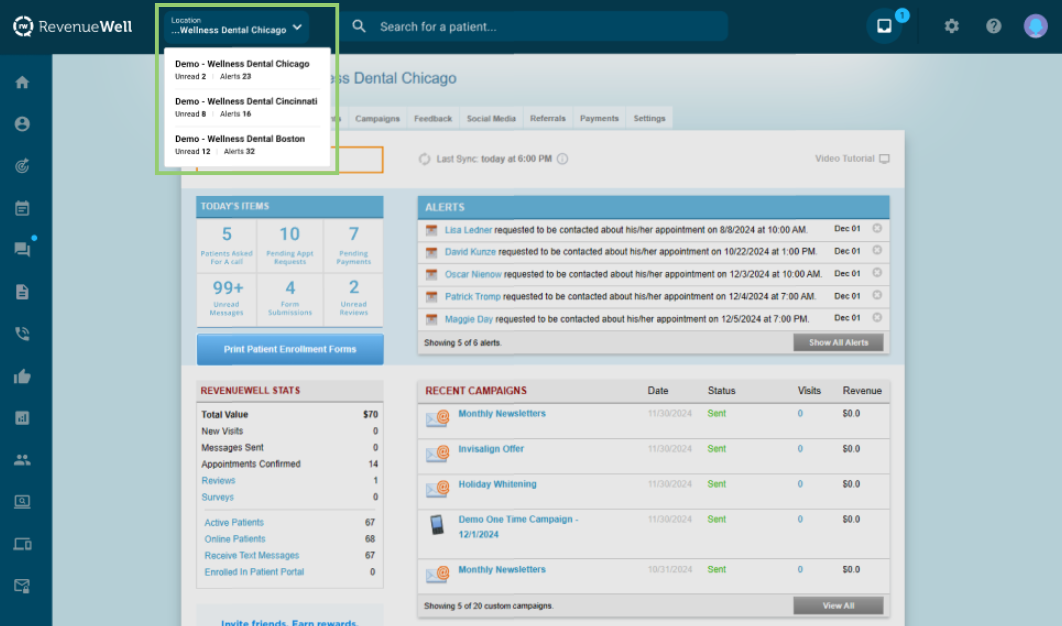Open the Surveys stat link
This screenshot has width=1062, height=626.
coord(217,497)
